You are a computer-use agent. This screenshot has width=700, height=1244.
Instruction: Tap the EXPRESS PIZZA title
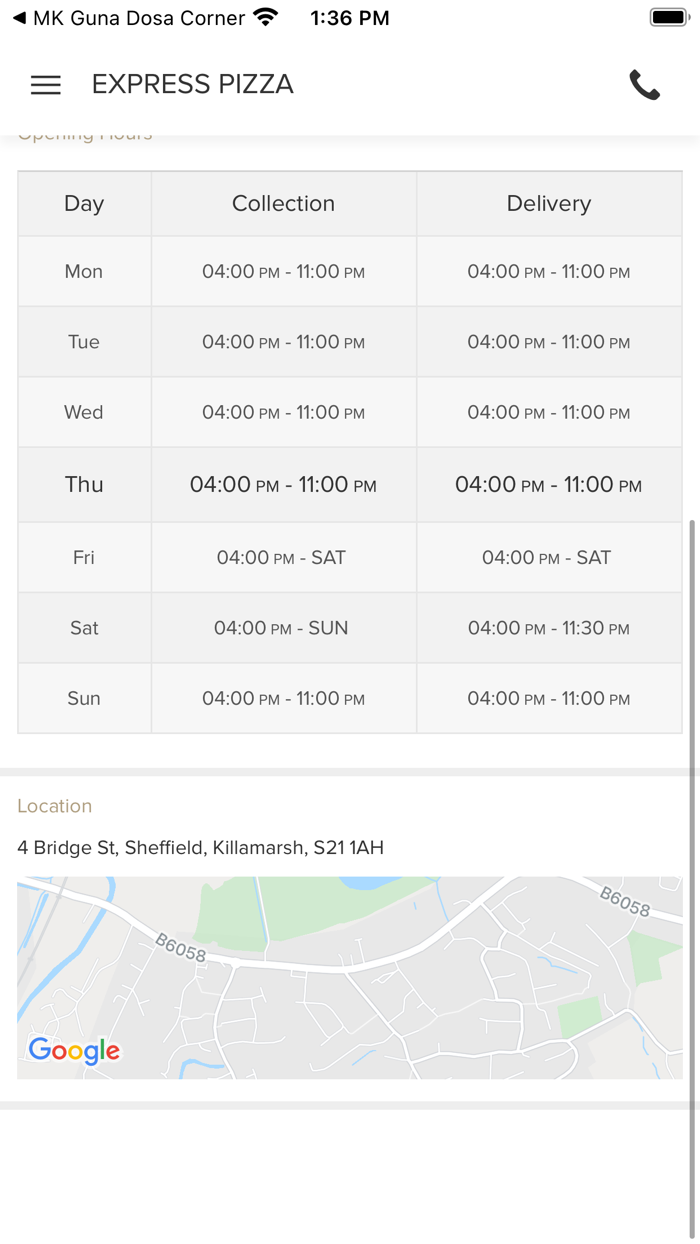[193, 85]
